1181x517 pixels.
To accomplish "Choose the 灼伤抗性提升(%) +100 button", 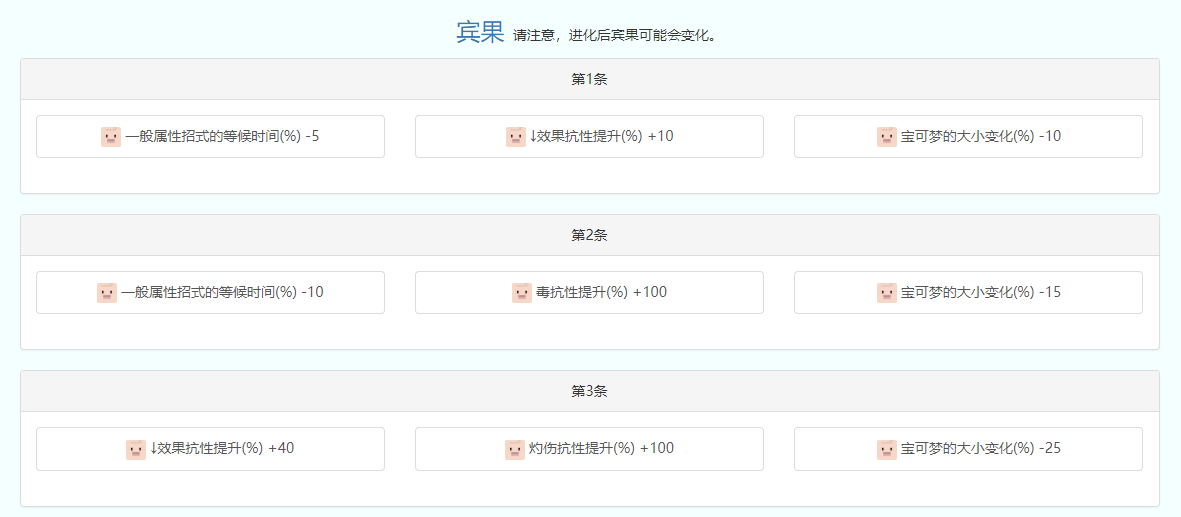I will pos(589,449).
